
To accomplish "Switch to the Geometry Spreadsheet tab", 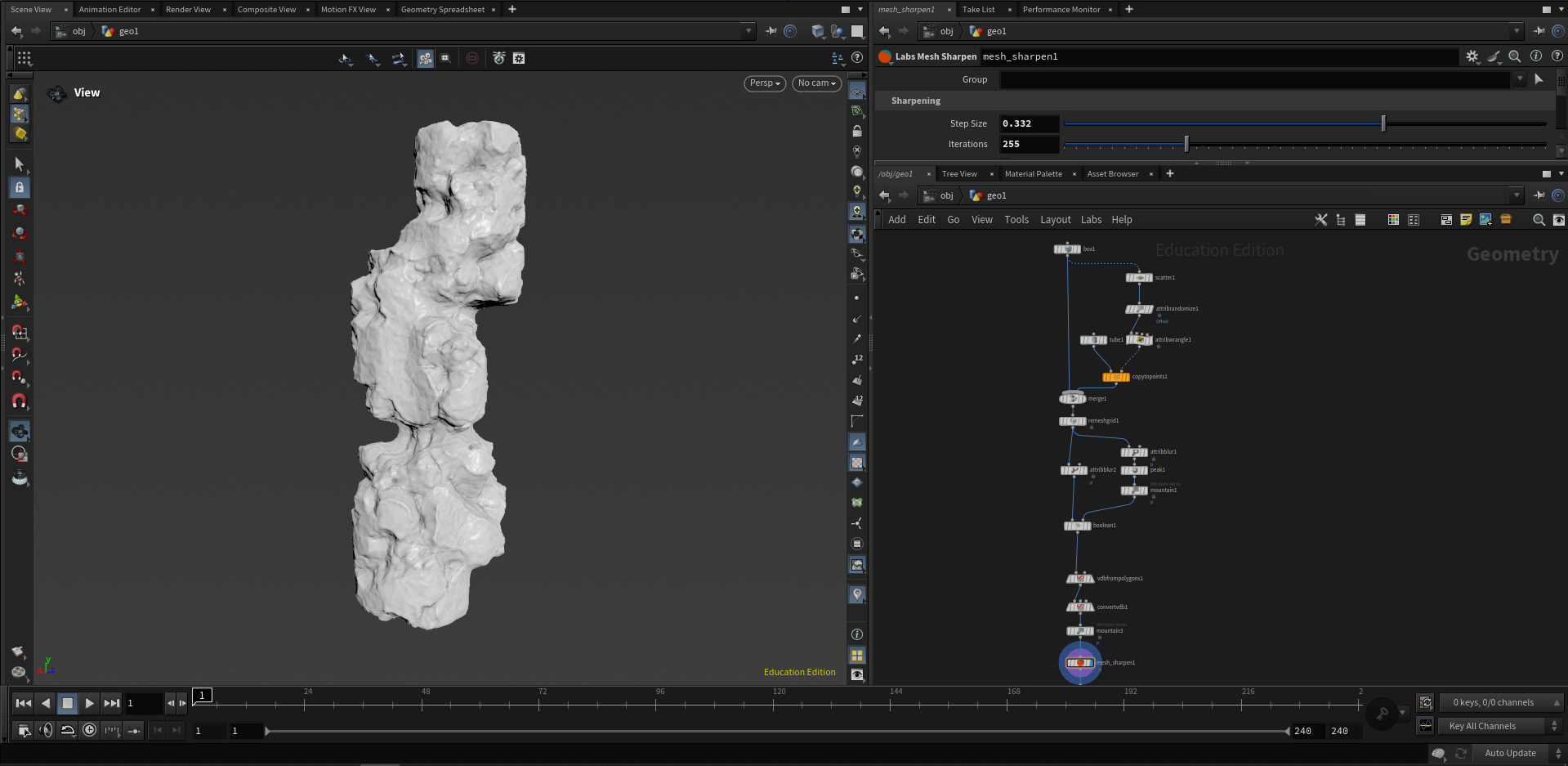I will click(x=442, y=10).
